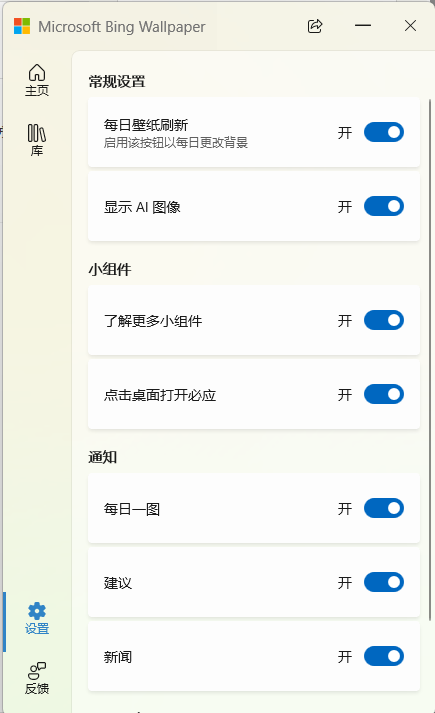Click the vertical scrollbar on the right
This screenshot has width=435, height=713.
click(430, 359)
